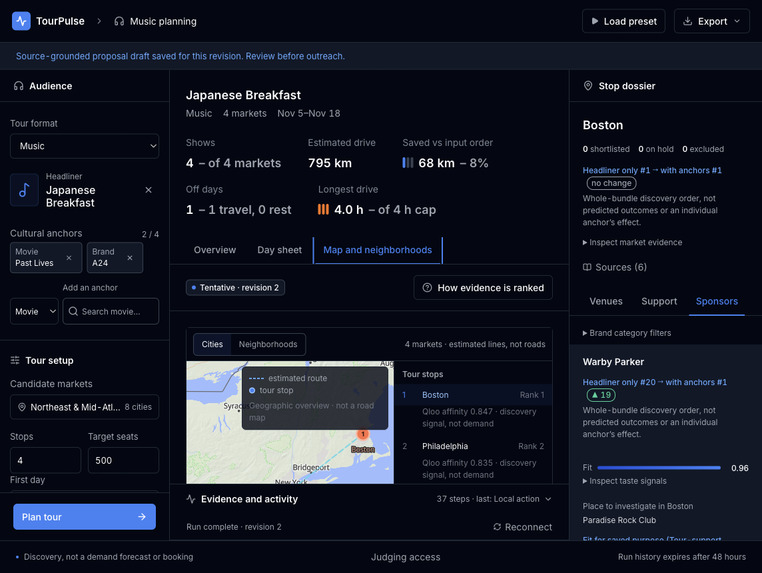Open the Export dropdown menu
The width and height of the screenshot is (762, 573).
pos(711,21)
